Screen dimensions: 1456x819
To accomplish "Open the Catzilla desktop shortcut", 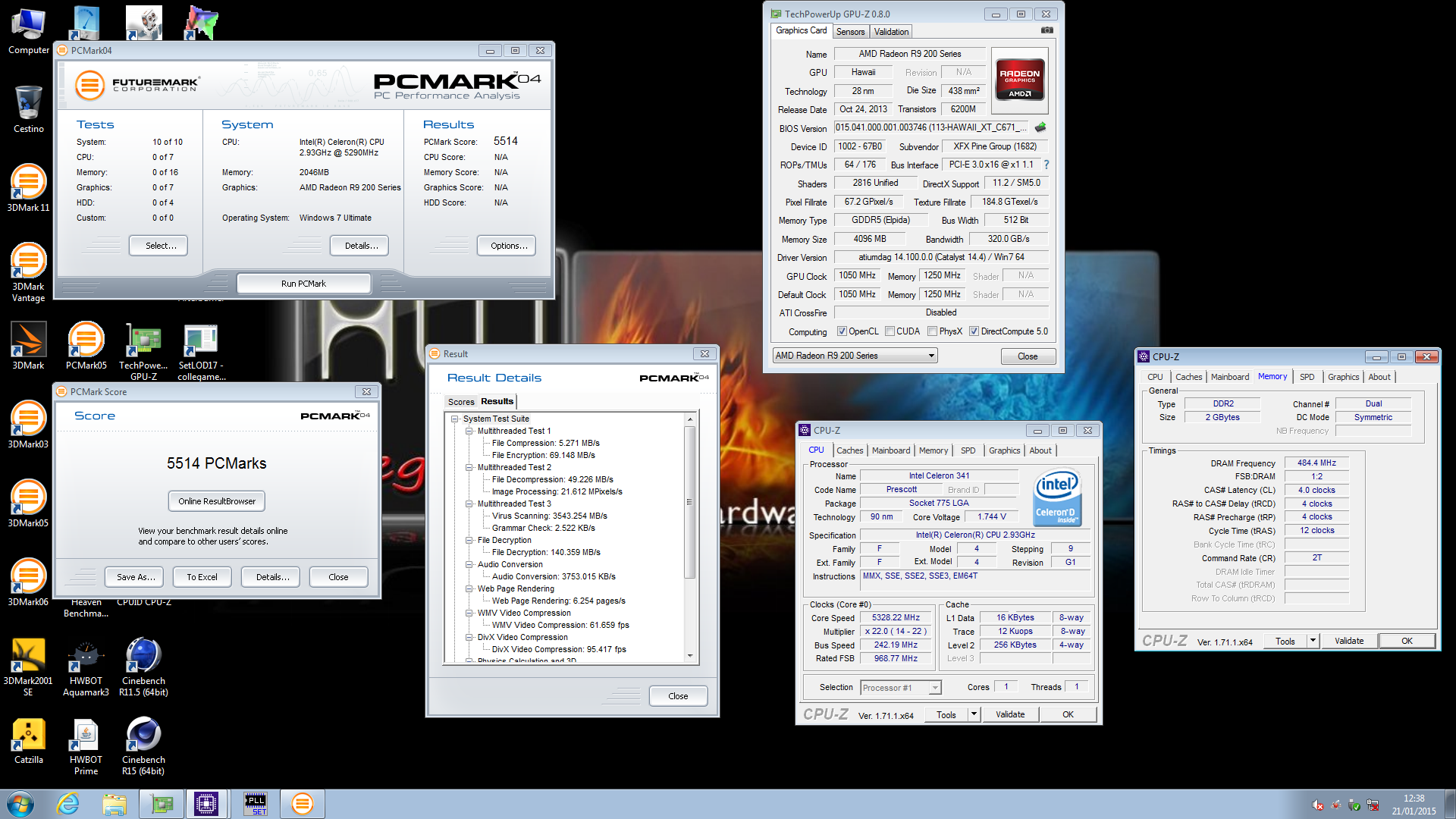I will 29,739.
